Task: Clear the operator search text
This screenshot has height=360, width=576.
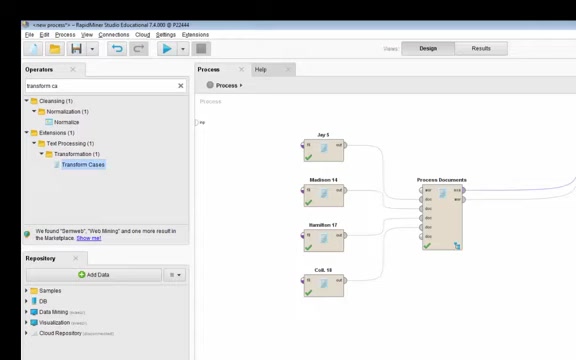Action: click(x=181, y=86)
